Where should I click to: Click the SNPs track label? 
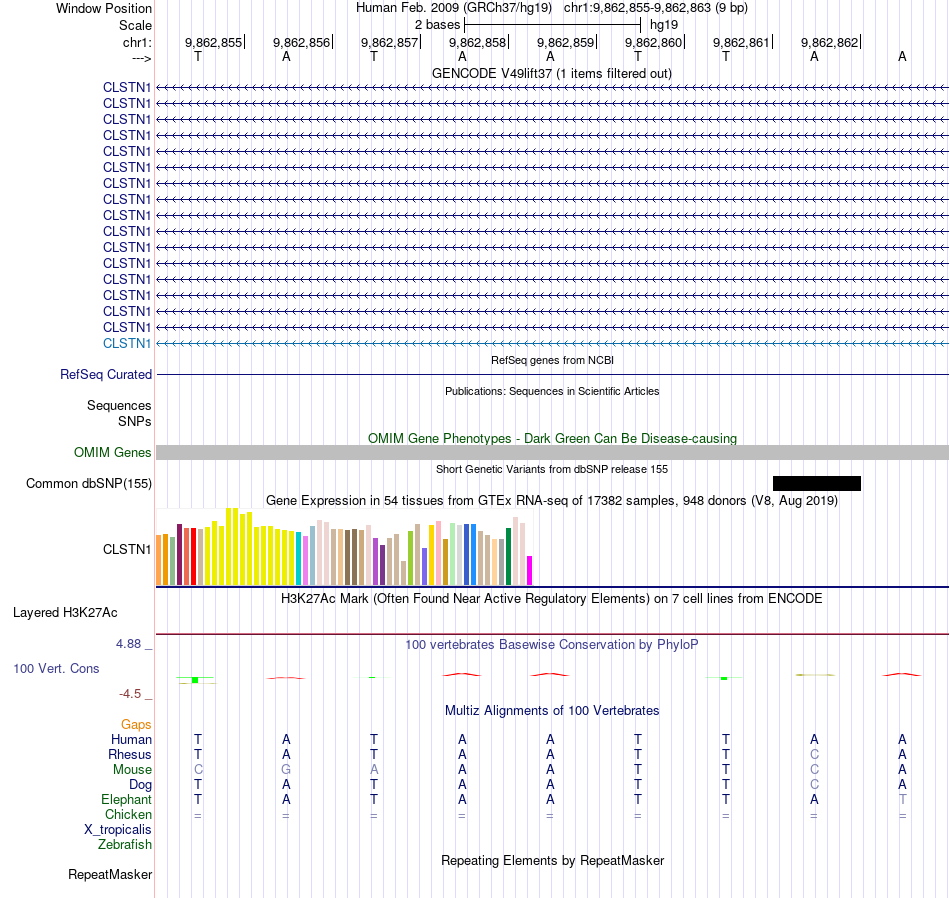click(135, 421)
